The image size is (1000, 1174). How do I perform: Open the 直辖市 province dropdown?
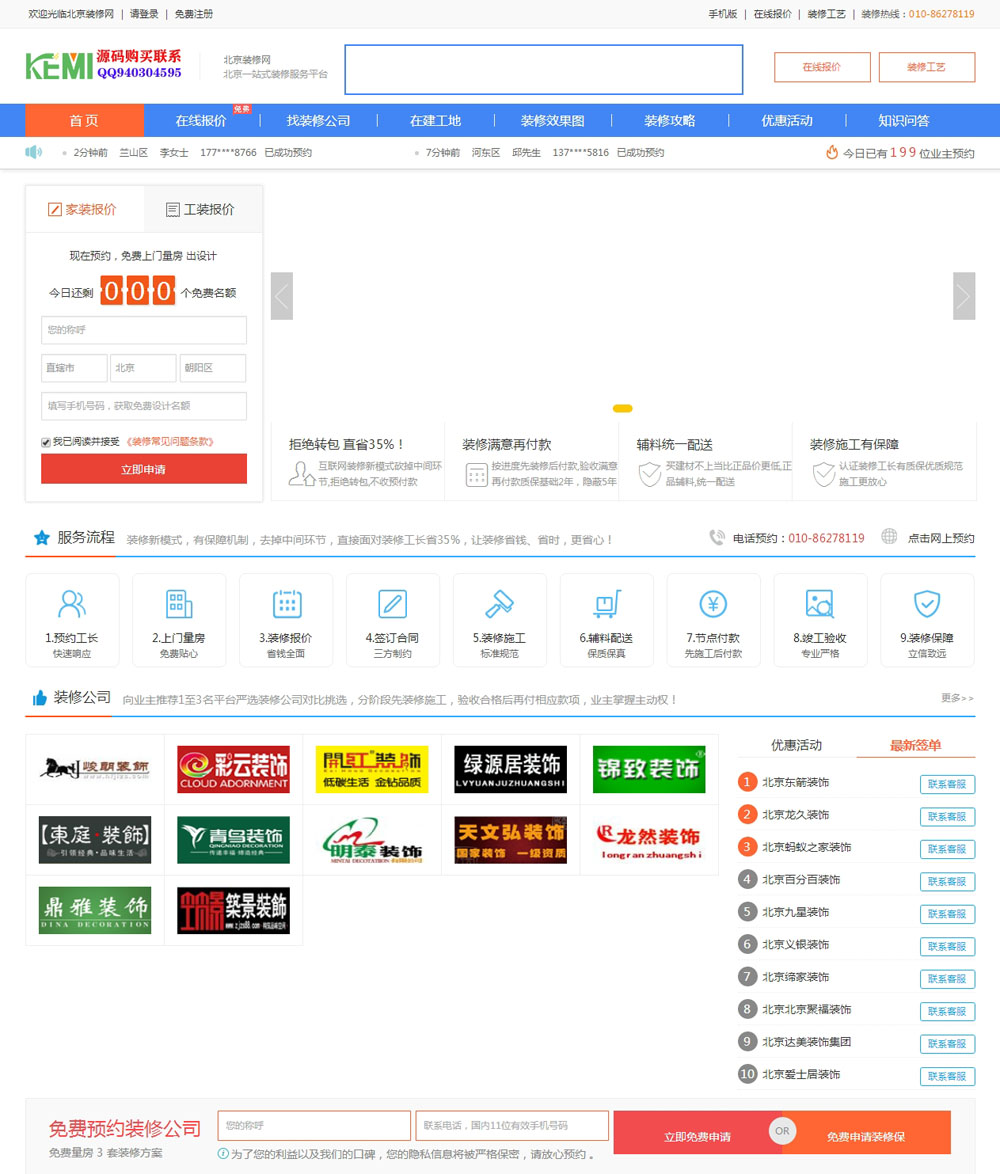(74, 368)
